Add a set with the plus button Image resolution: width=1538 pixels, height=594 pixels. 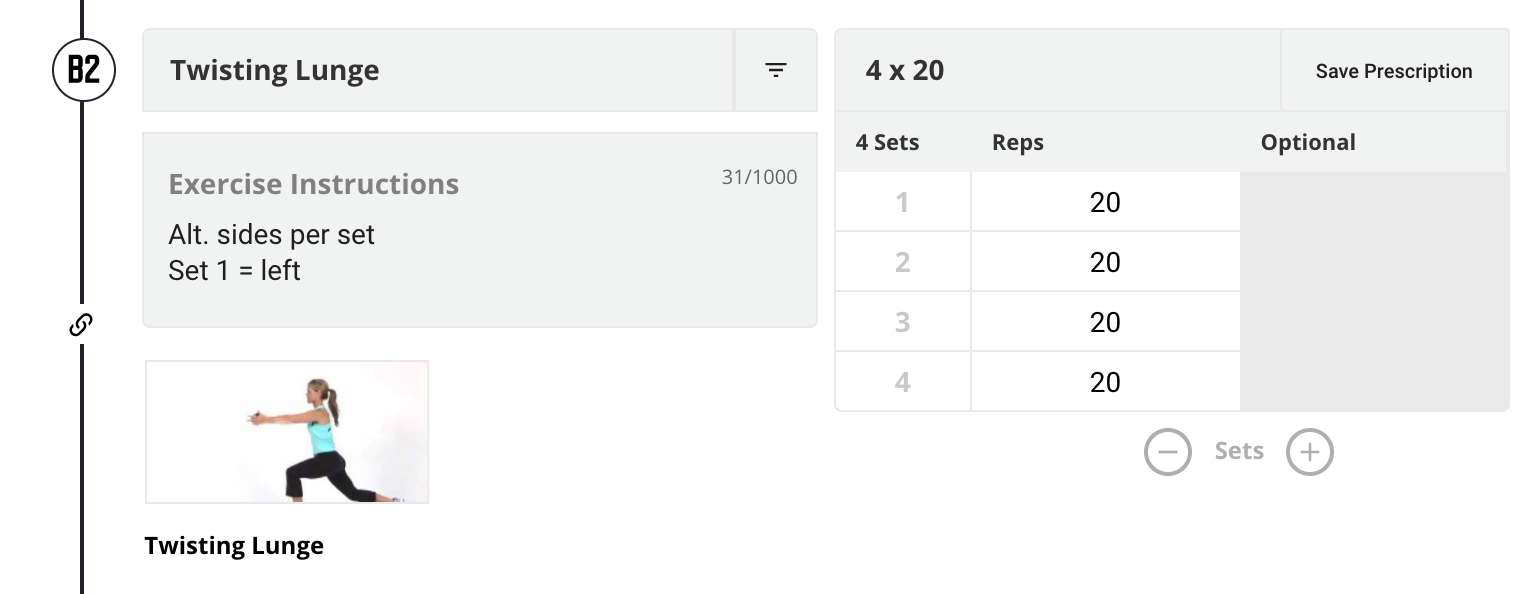point(1310,452)
